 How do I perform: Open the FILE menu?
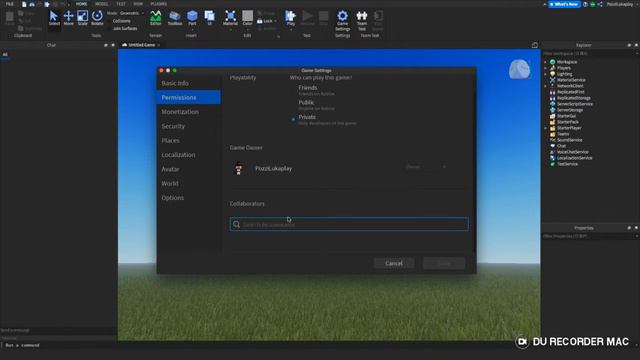click(9, 4)
